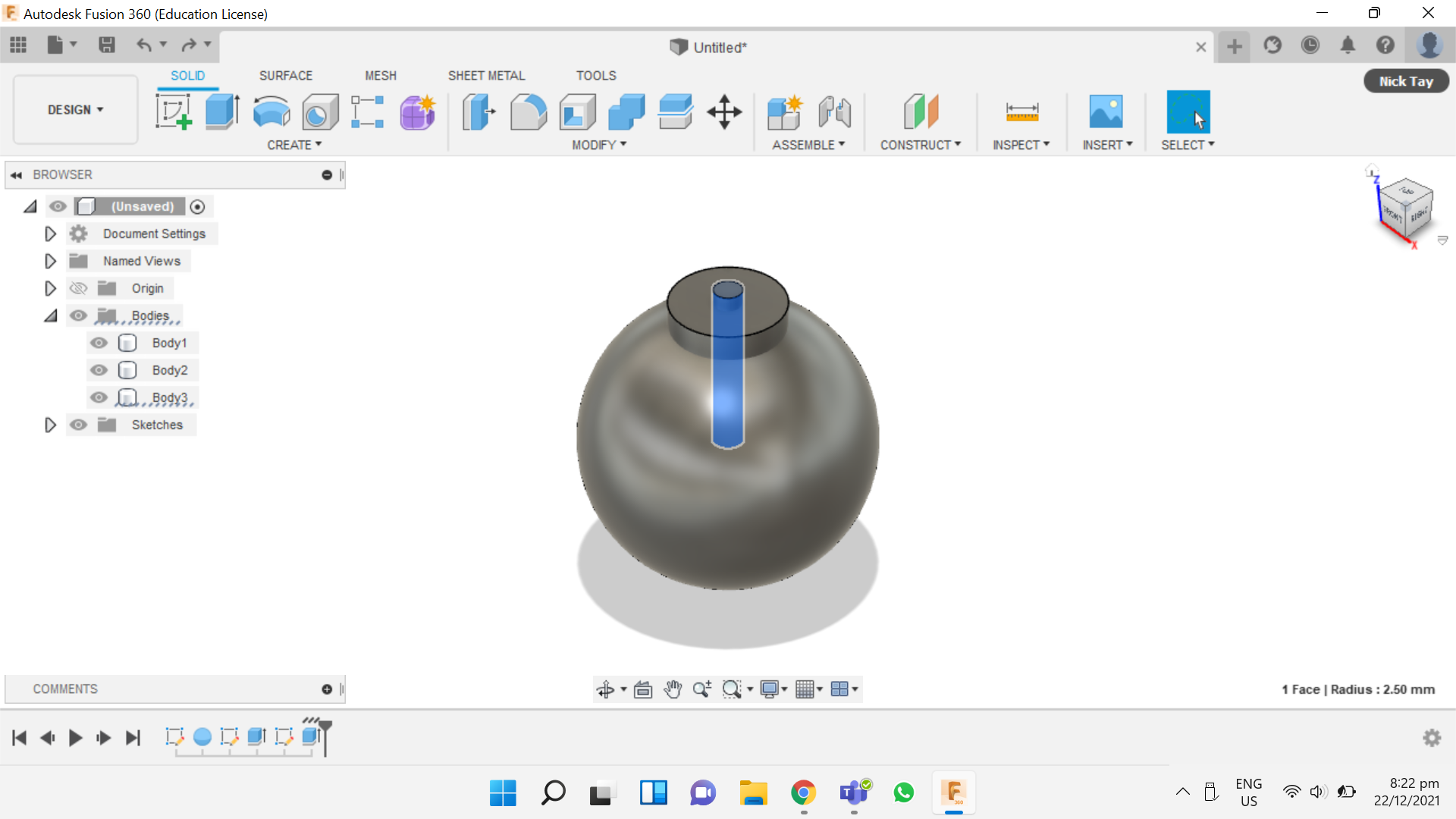Switch to the SURFACE tab
Image resolution: width=1456 pixels, height=819 pixels.
(285, 76)
